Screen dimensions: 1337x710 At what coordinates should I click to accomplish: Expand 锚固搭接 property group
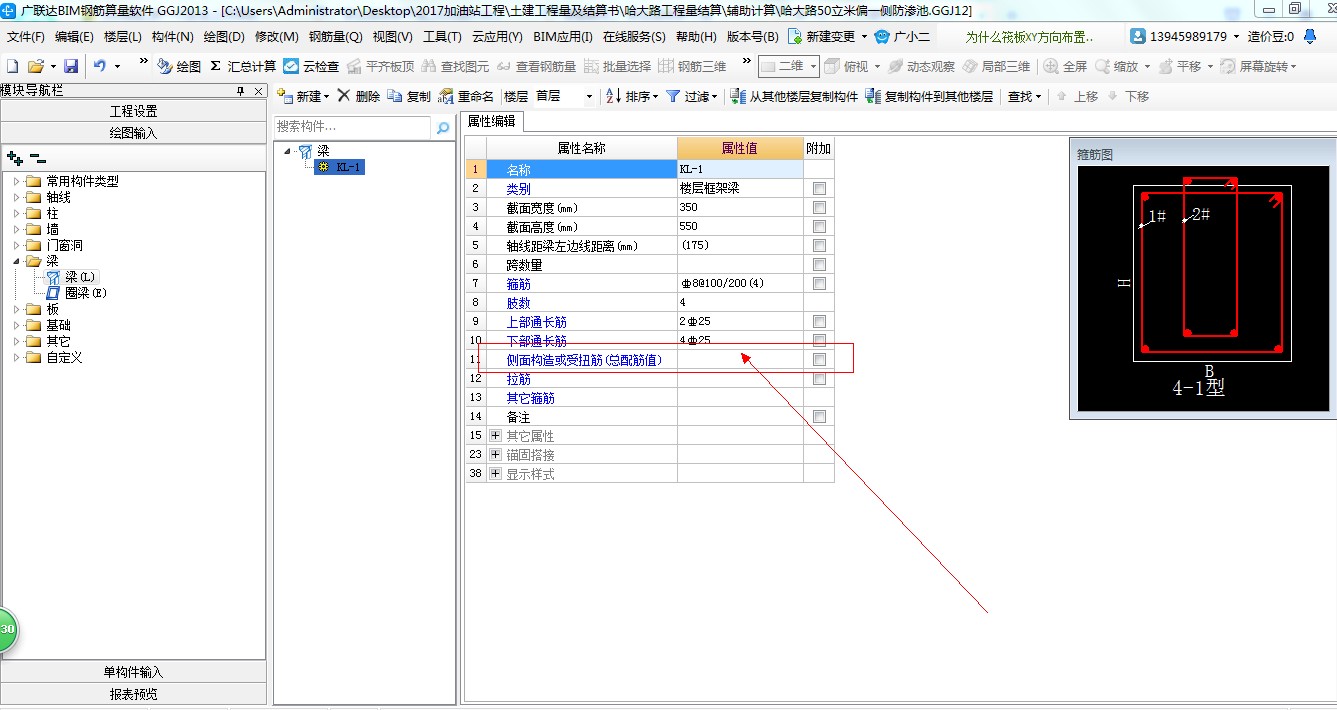point(495,454)
